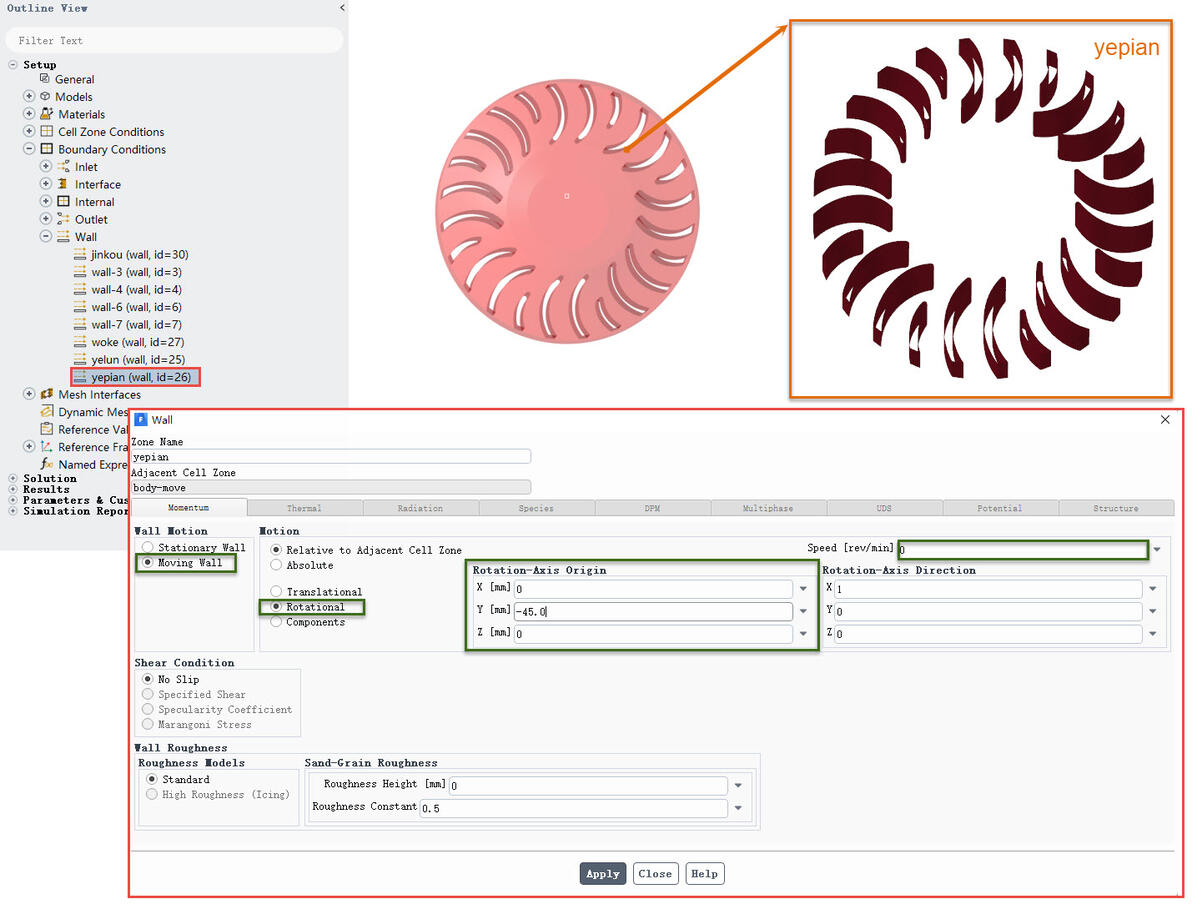Collapse the Wall tree node
The image size is (1192, 904).
(x=46, y=236)
